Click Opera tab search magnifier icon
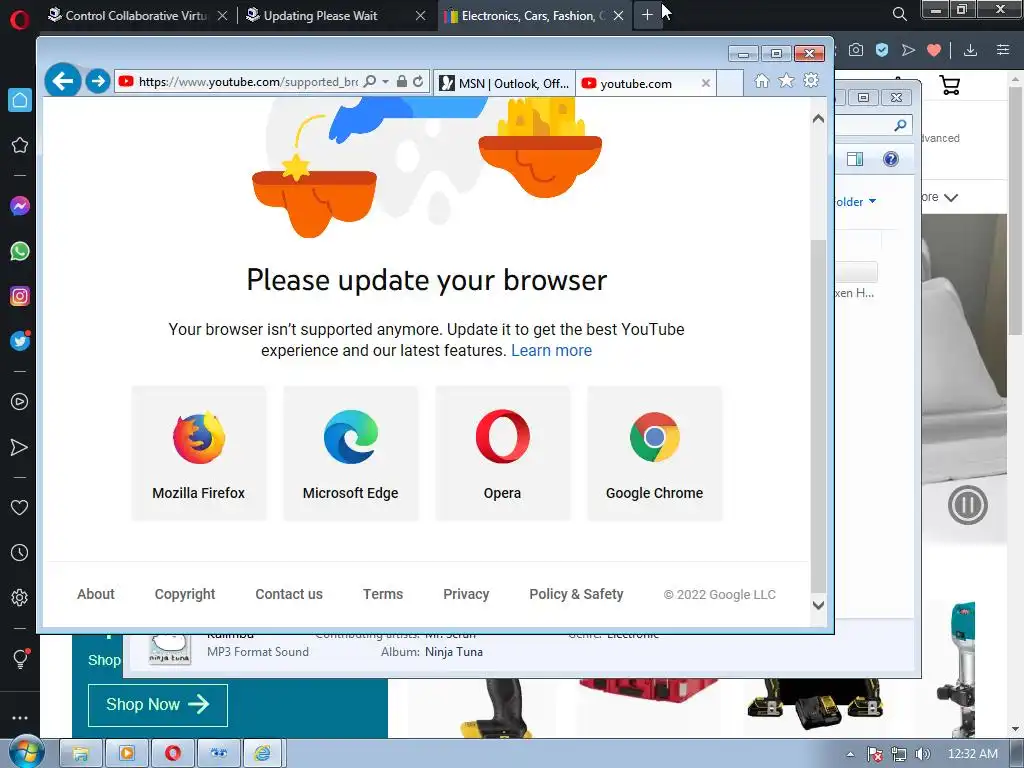1024x768 pixels. (899, 14)
